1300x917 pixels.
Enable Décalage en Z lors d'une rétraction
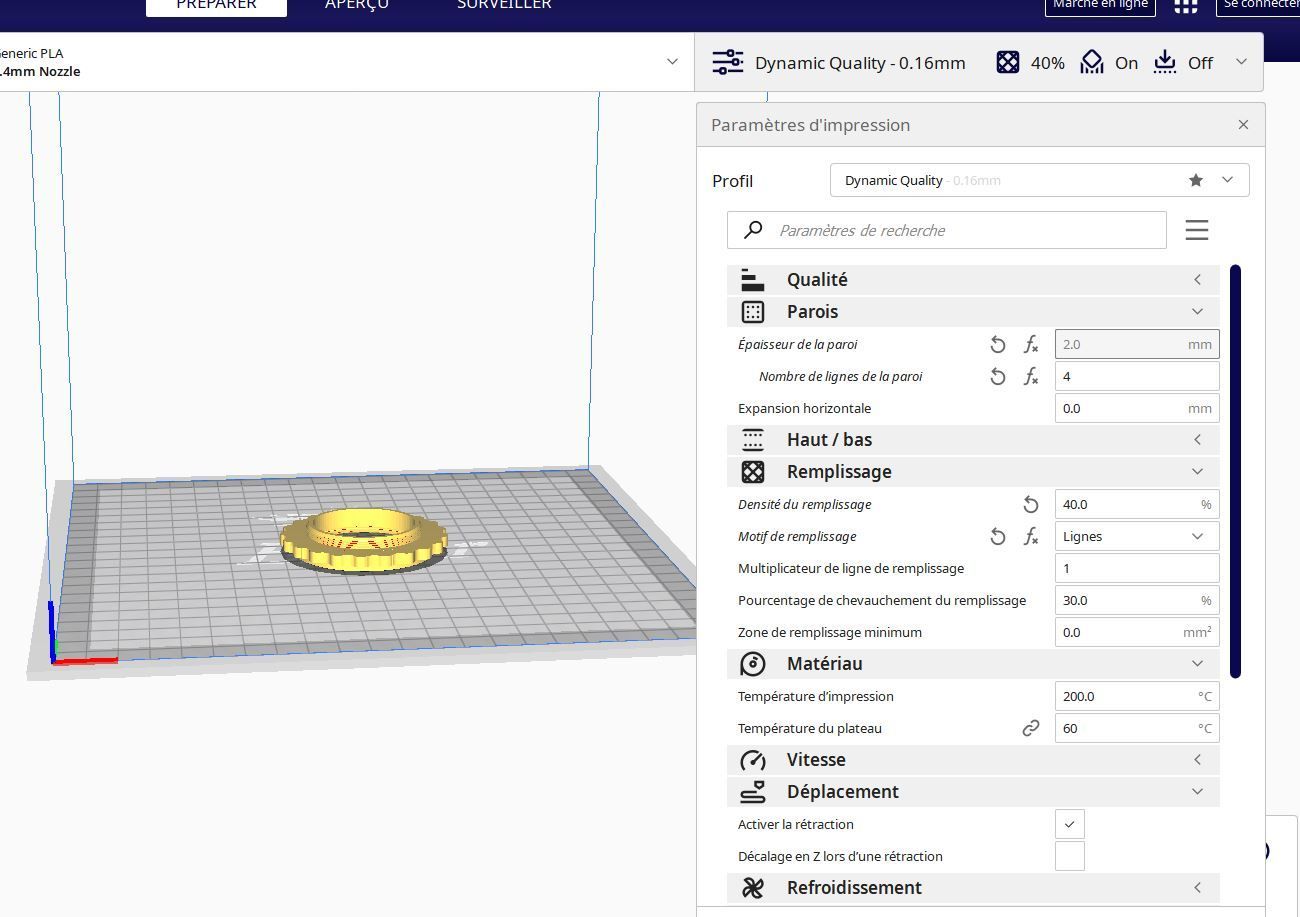coord(1070,856)
